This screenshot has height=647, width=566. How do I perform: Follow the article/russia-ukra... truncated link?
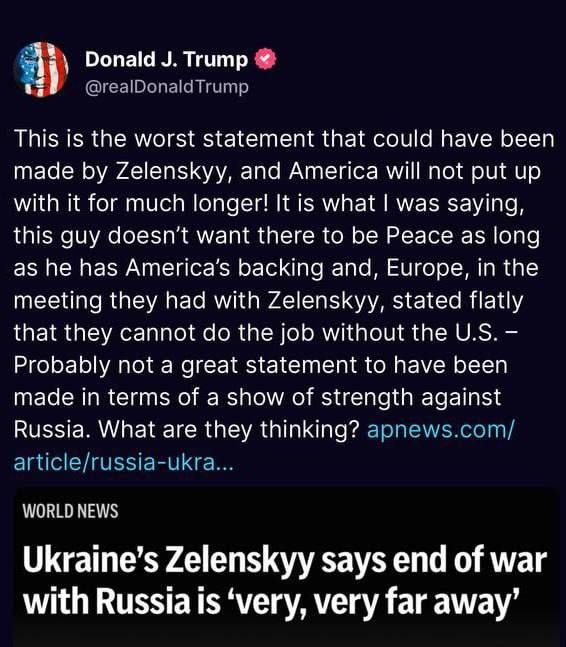click(x=124, y=462)
